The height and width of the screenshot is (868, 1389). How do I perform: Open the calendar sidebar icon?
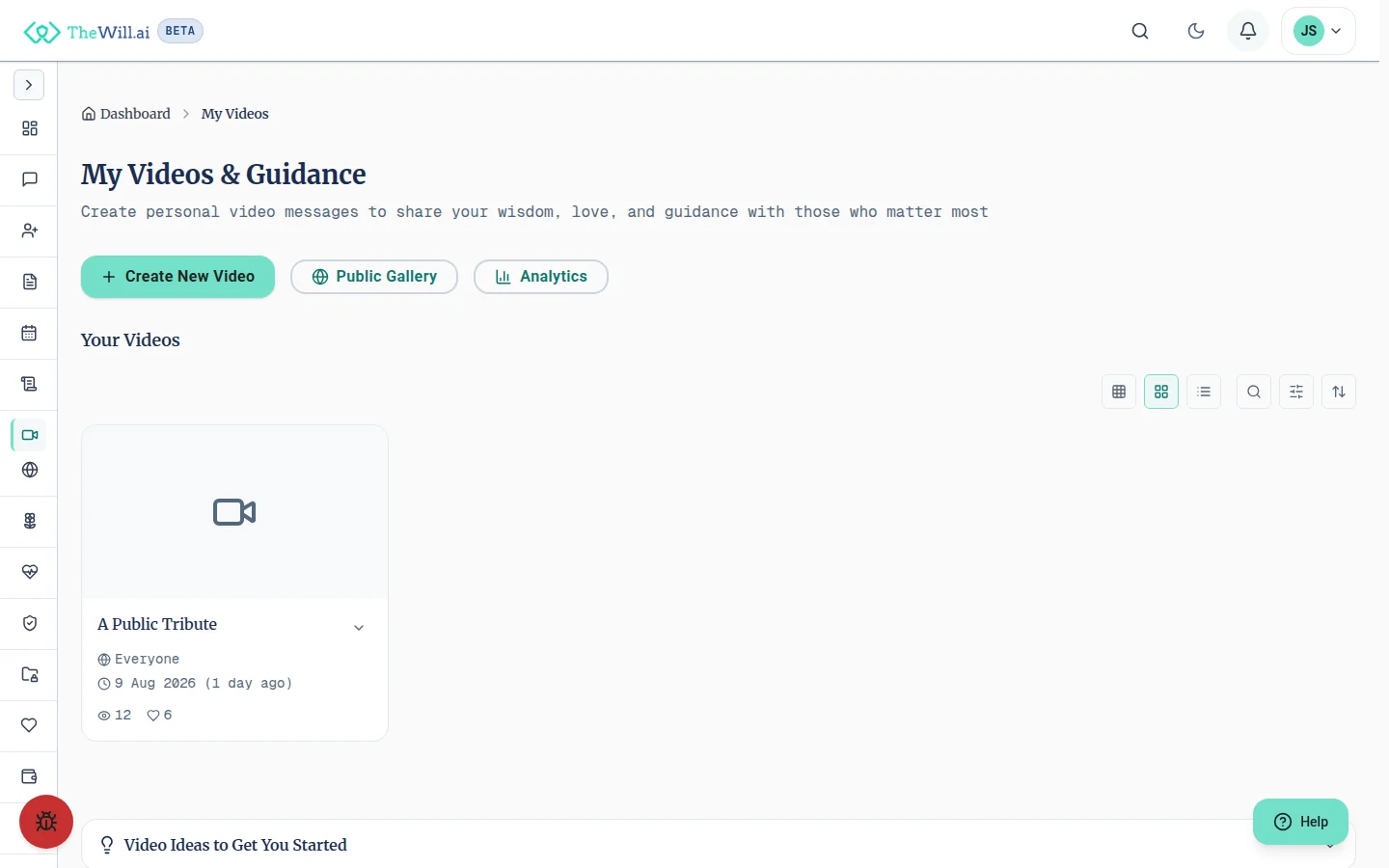pos(30,333)
